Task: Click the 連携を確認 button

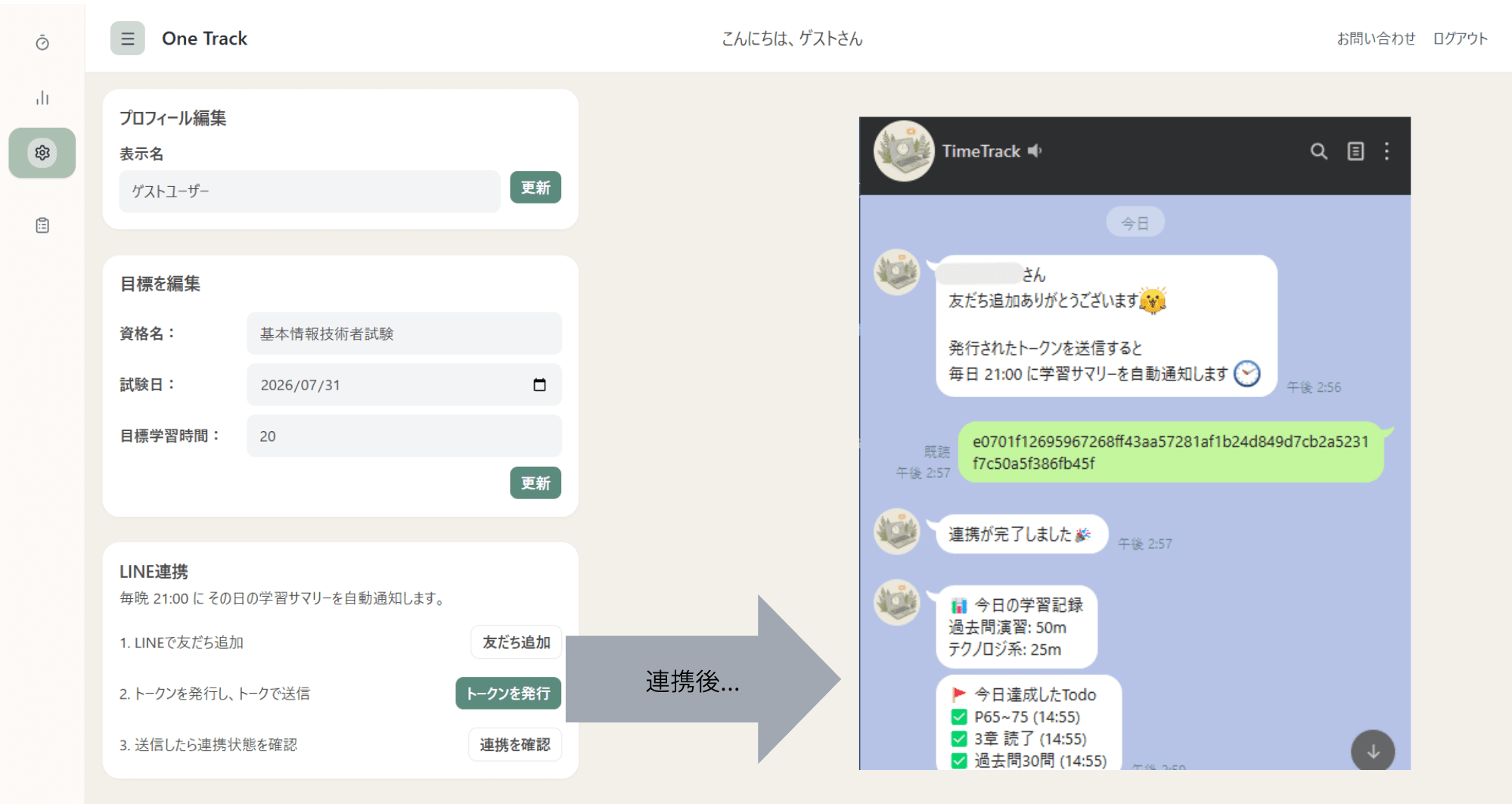Action: (x=514, y=745)
